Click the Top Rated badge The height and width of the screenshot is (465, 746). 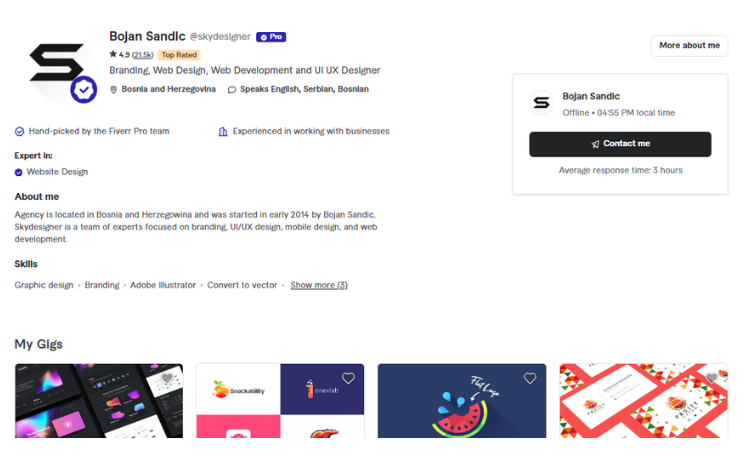tap(179, 55)
